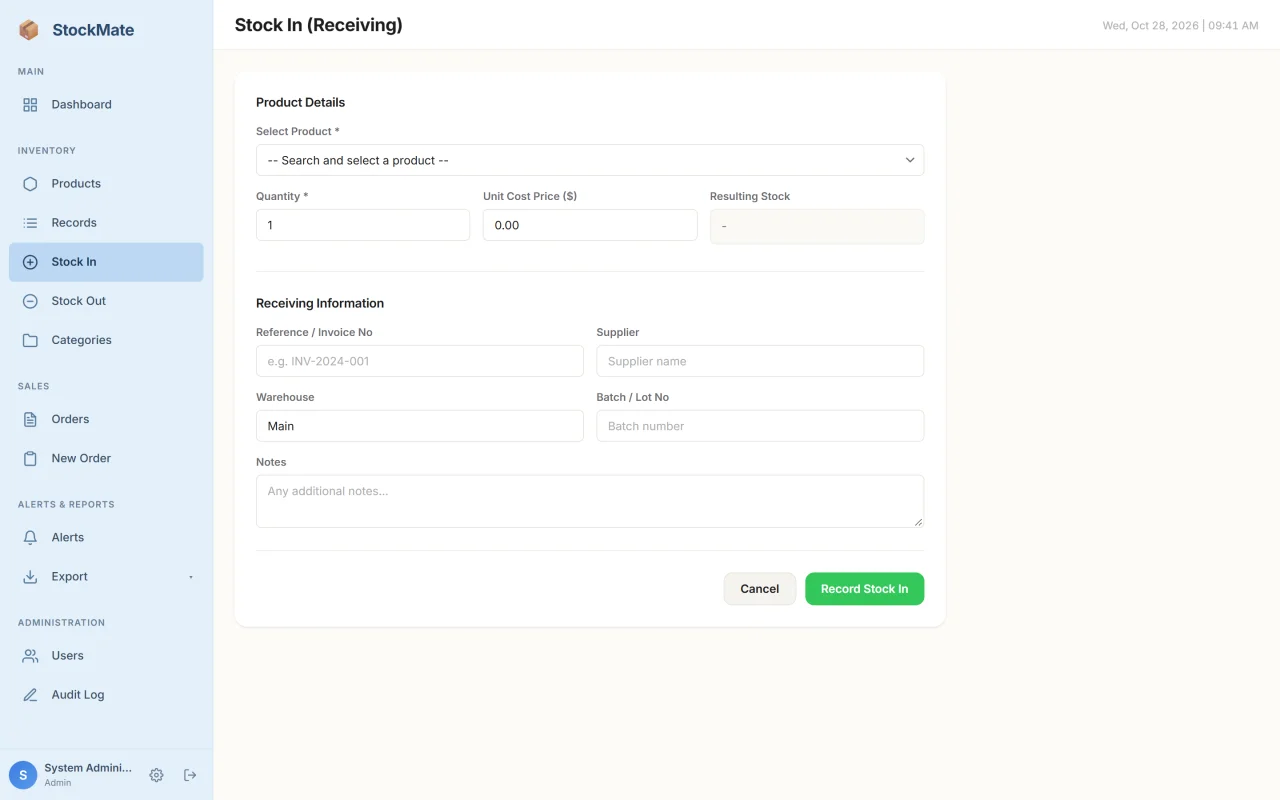Click the System Admini... user name
This screenshot has height=800, width=1280.
[88, 768]
